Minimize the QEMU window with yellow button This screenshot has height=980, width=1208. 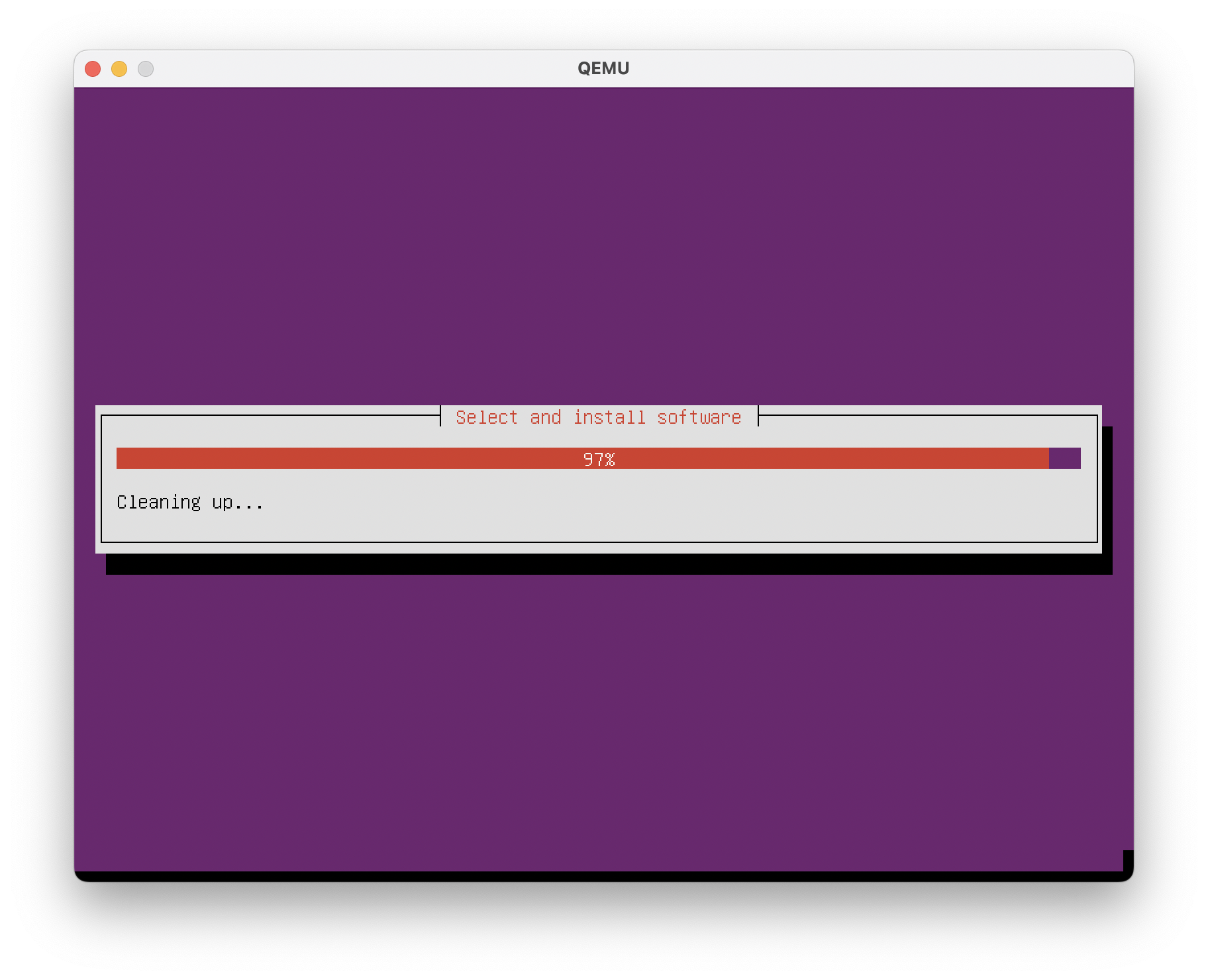119,69
